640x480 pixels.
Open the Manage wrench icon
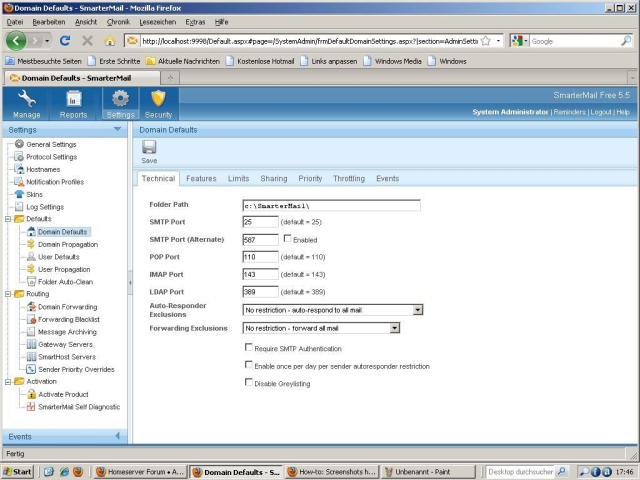coord(27,99)
